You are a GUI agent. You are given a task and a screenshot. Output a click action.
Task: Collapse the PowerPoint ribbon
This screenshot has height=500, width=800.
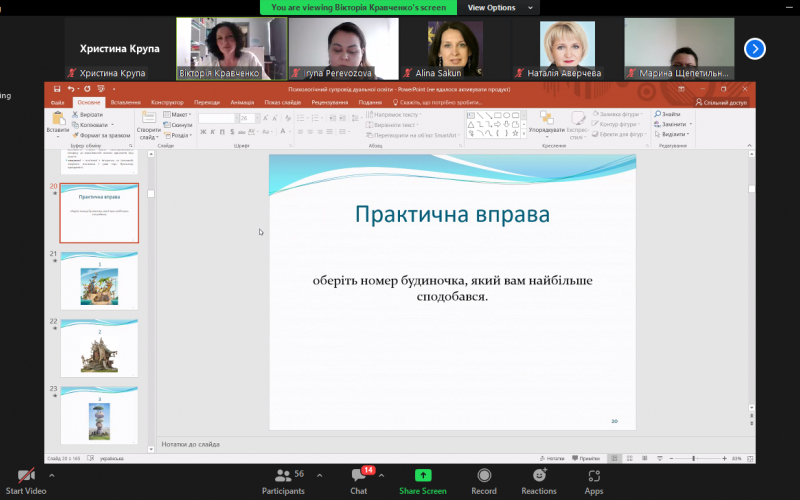click(749, 145)
